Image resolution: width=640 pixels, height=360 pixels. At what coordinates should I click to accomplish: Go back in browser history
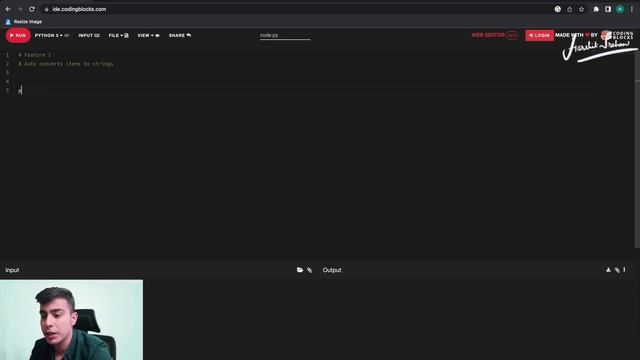click(8, 9)
